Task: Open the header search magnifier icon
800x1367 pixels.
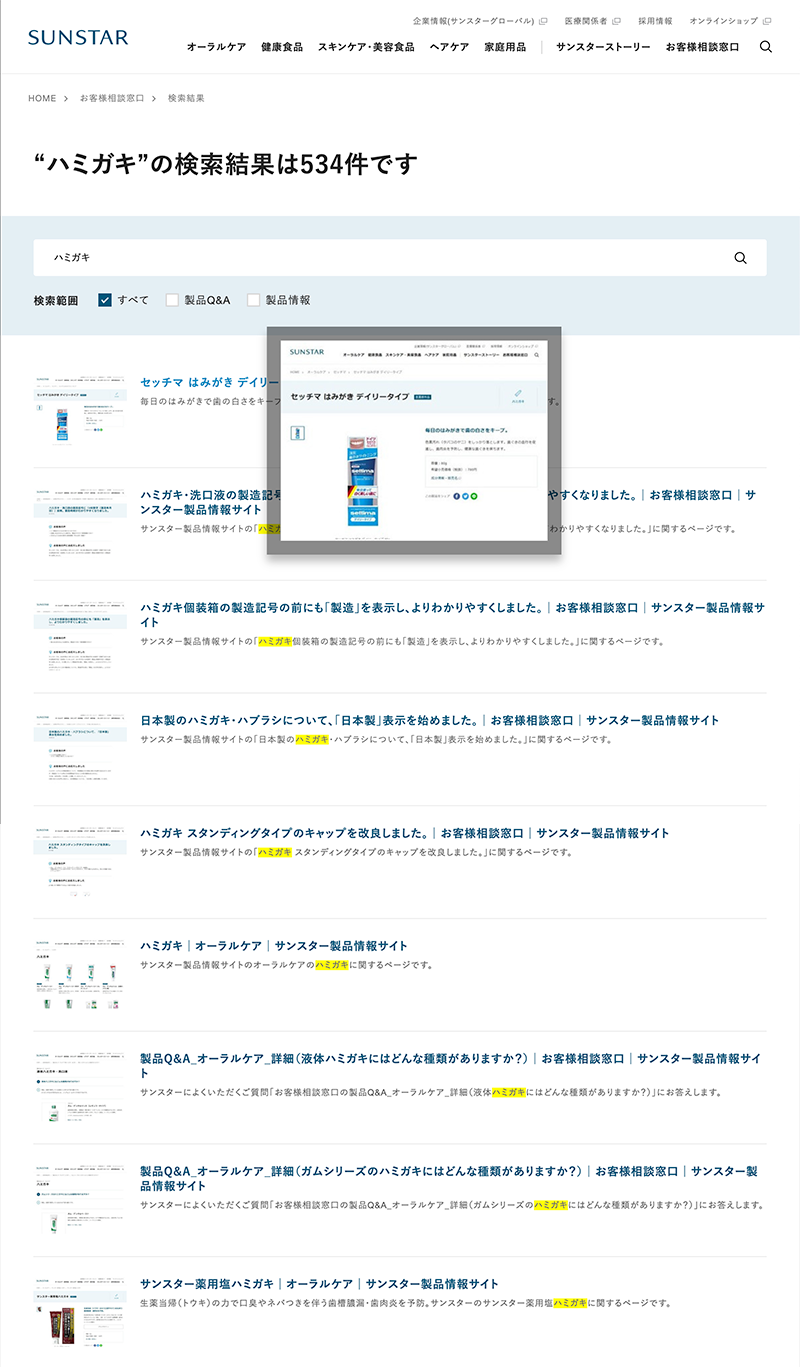Action: point(766,46)
